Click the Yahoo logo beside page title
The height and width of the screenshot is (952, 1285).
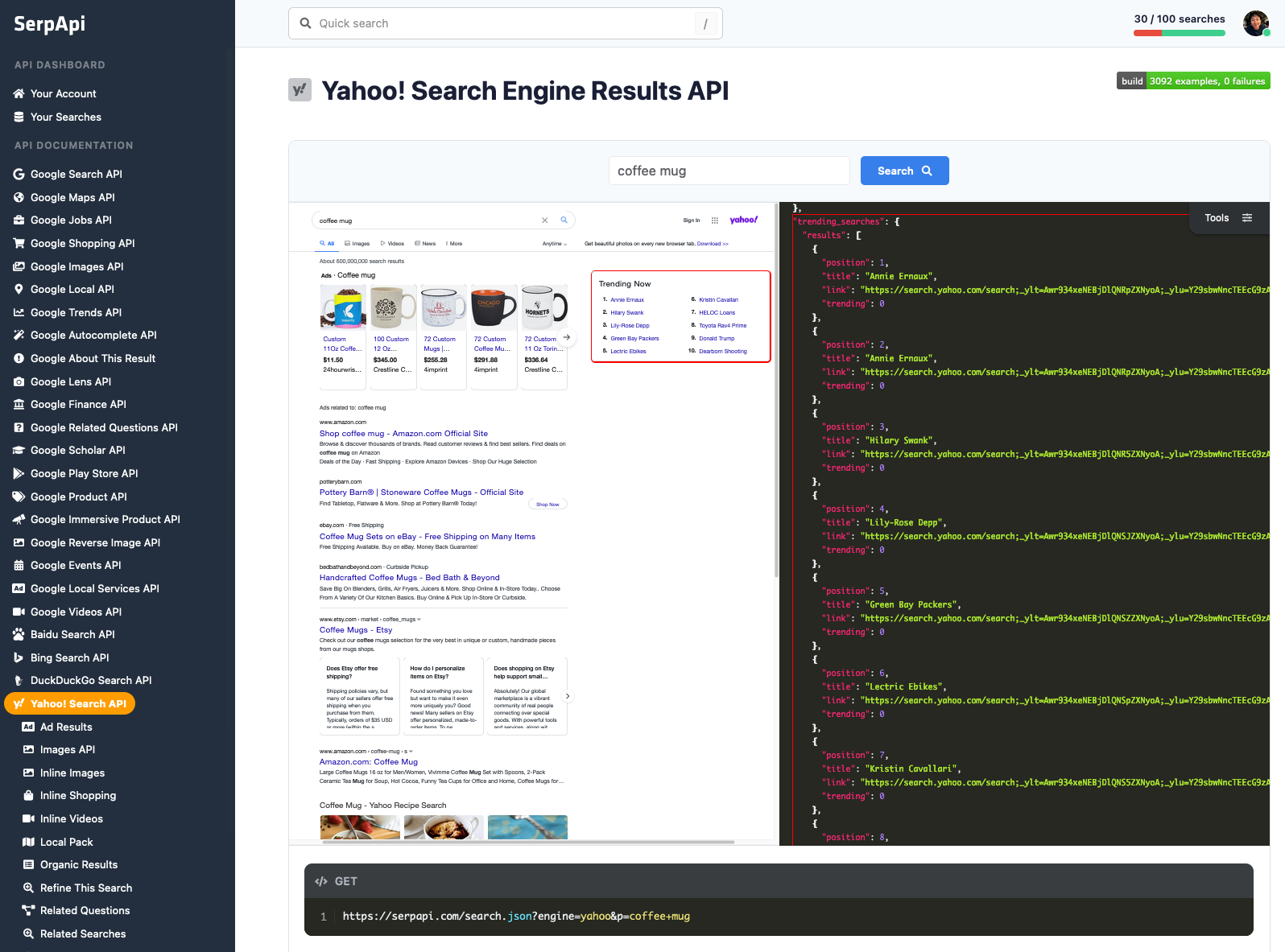point(300,90)
